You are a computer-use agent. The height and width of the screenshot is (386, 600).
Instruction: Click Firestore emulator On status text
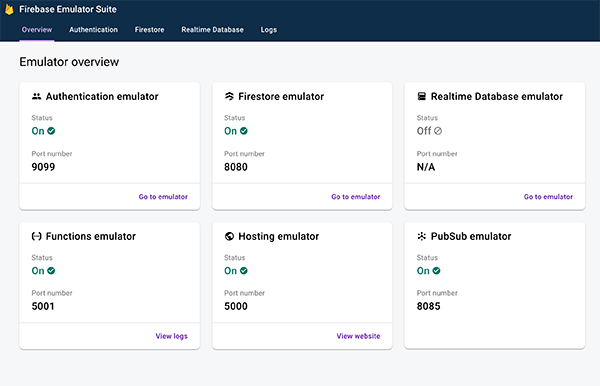coord(230,131)
